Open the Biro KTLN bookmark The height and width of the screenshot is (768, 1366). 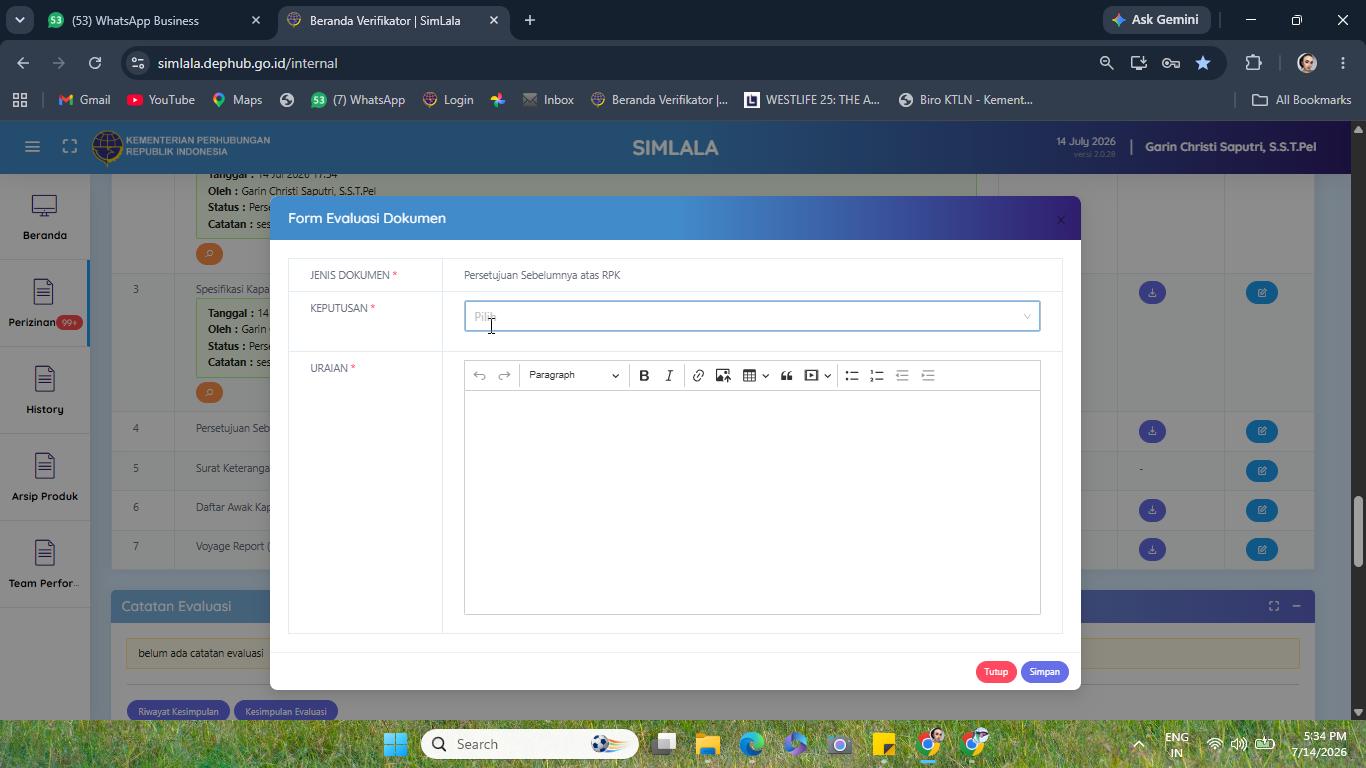pyautogui.click(x=965, y=100)
